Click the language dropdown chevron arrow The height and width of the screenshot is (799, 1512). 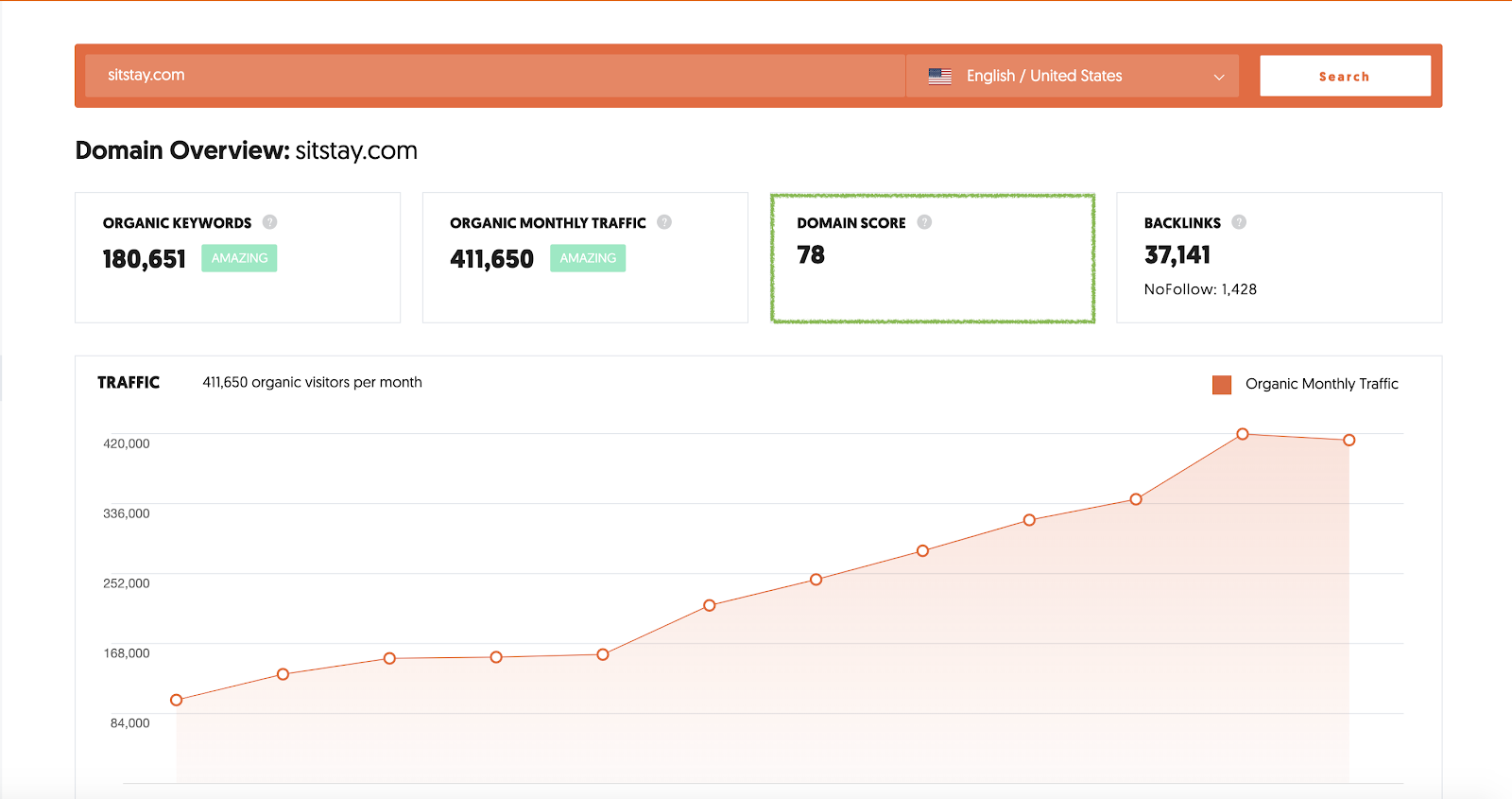(x=1219, y=78)
